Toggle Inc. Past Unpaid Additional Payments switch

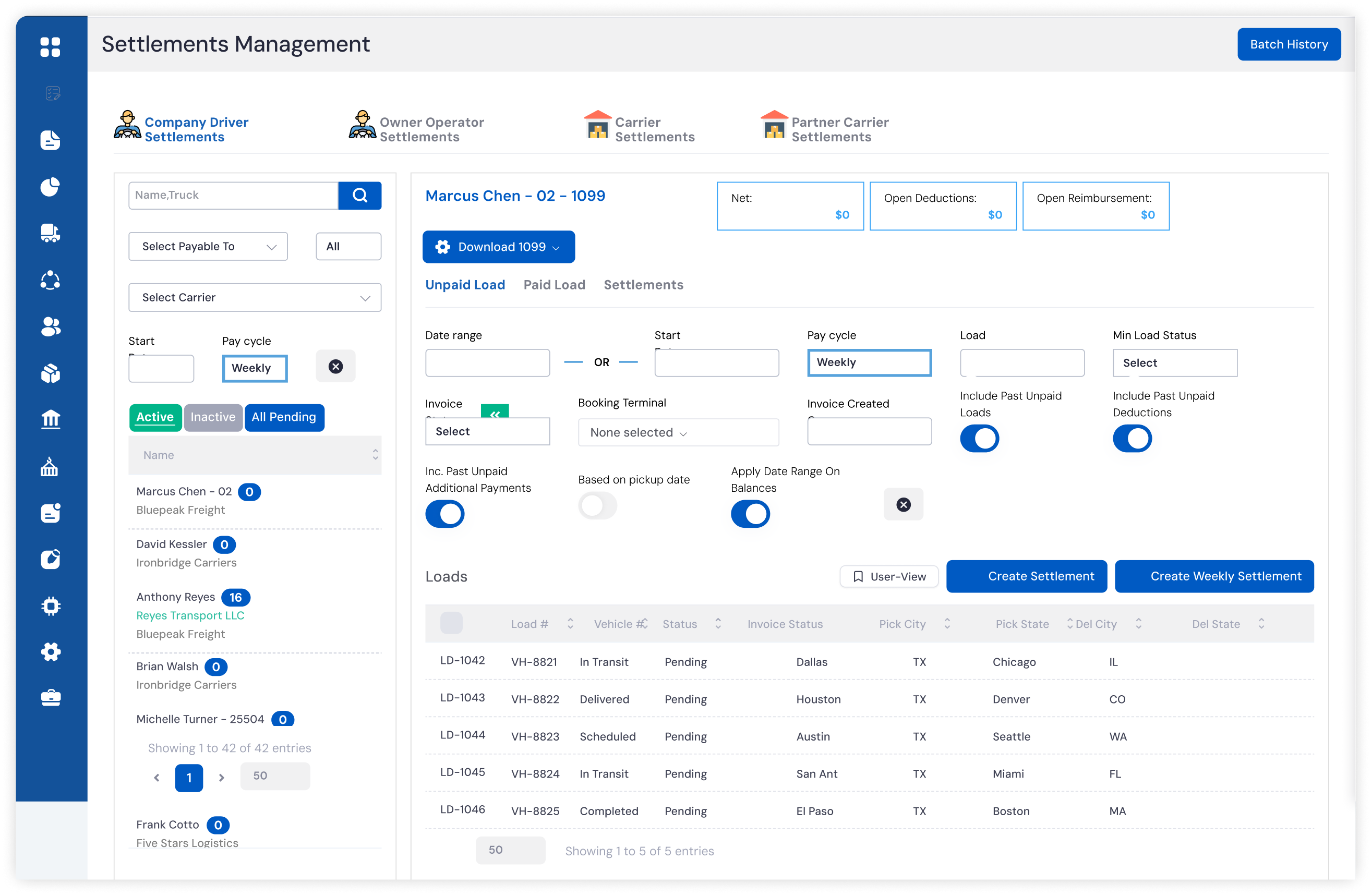tap(444, 513)
